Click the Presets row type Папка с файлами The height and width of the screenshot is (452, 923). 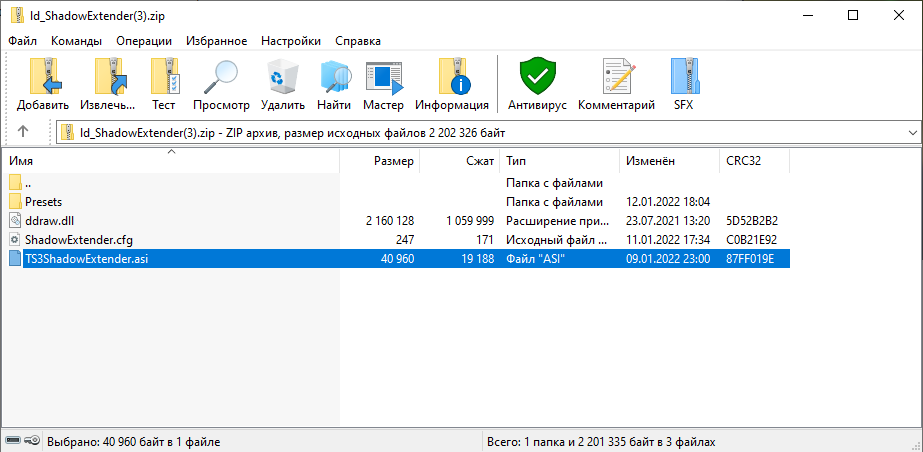[x=555, y=202]
